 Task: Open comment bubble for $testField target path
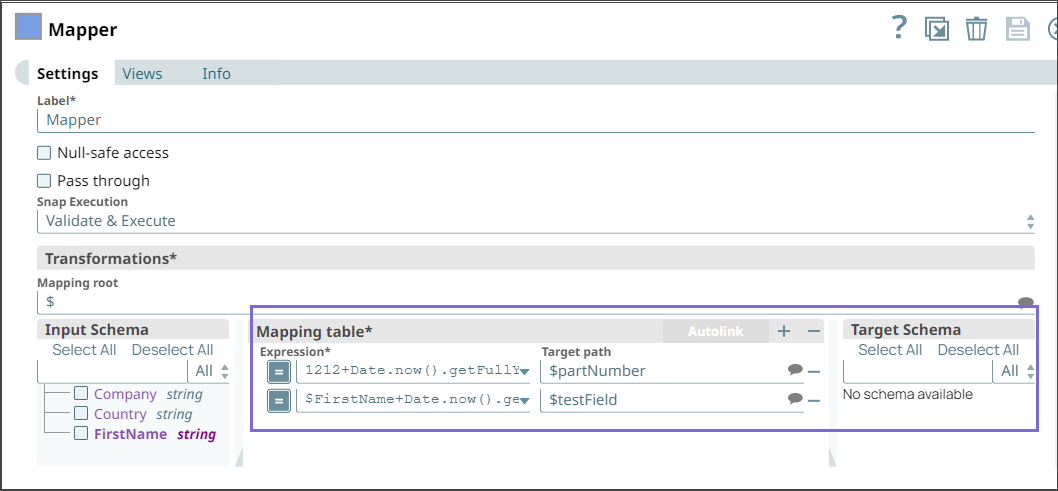[x=795, y=399]
